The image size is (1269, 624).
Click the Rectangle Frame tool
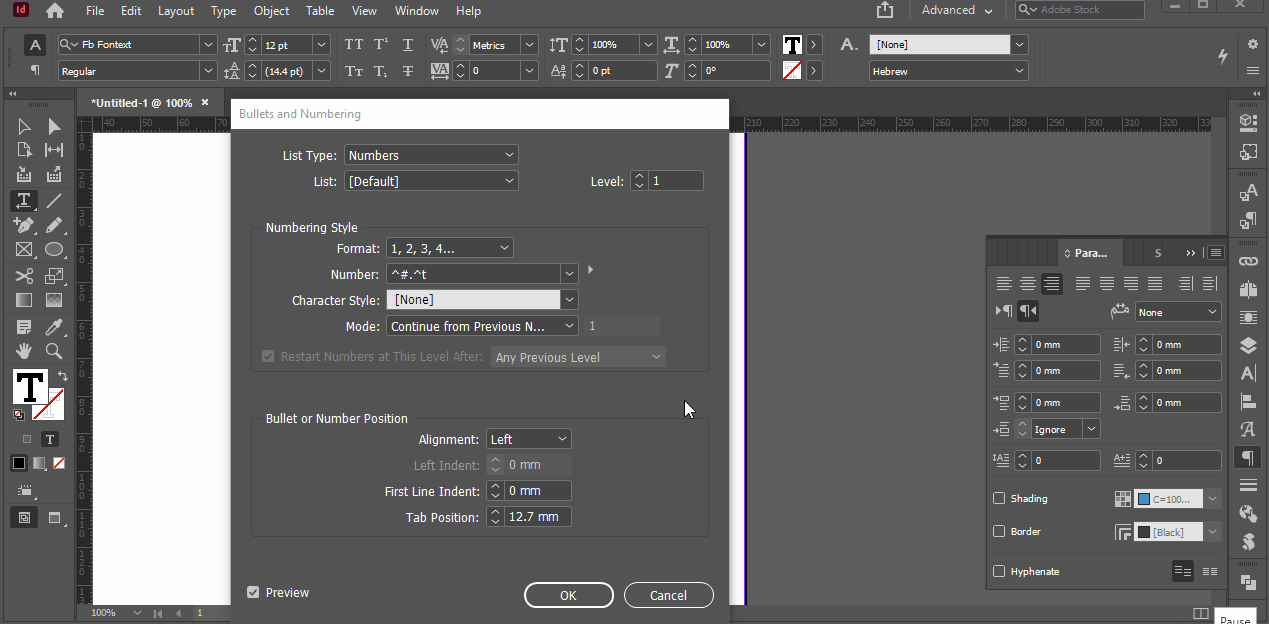pyautogui.click(x=24, y=250)
